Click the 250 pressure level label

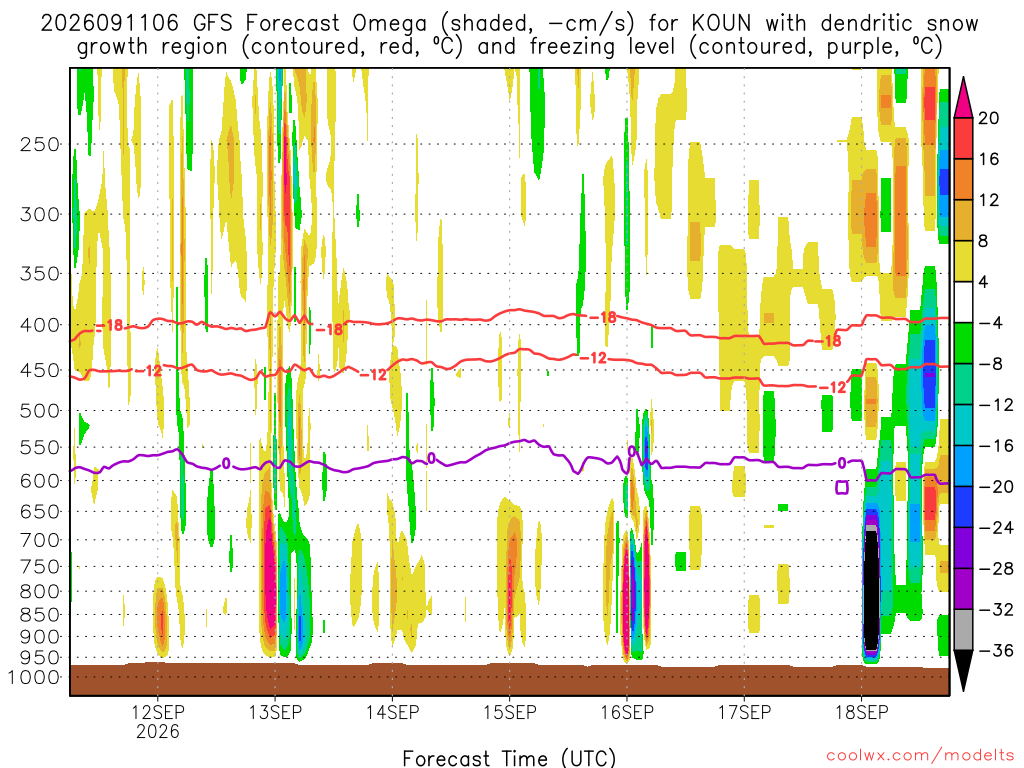click(x=40, y=144)
